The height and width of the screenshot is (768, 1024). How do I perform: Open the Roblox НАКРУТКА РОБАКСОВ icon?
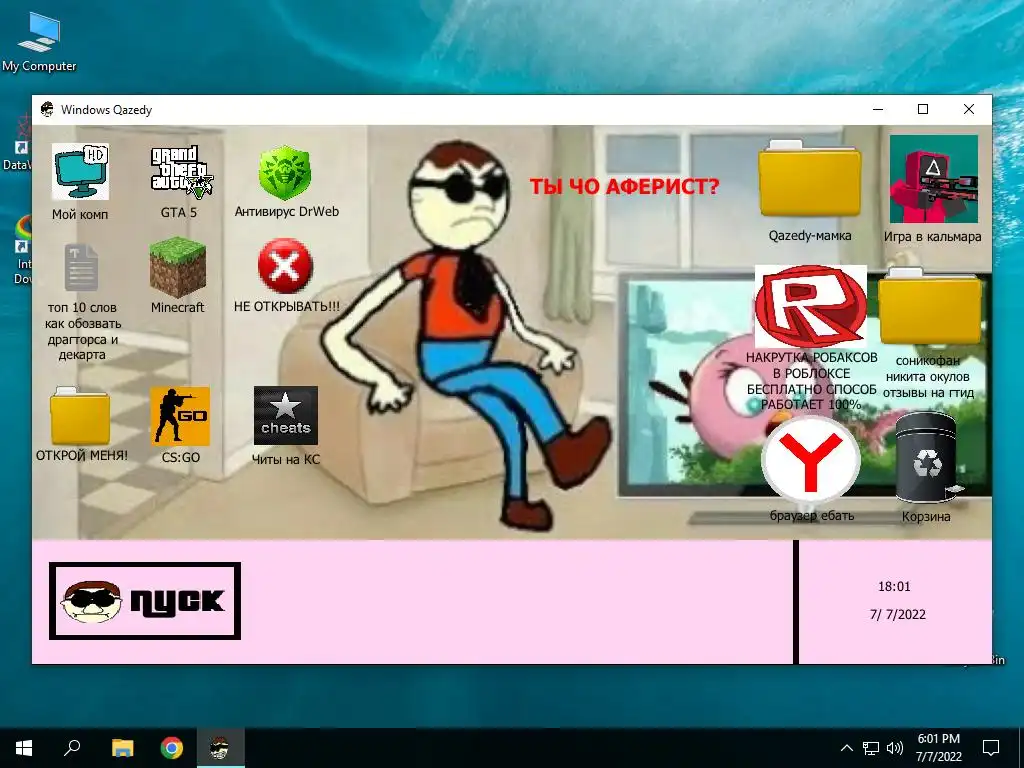811,306
